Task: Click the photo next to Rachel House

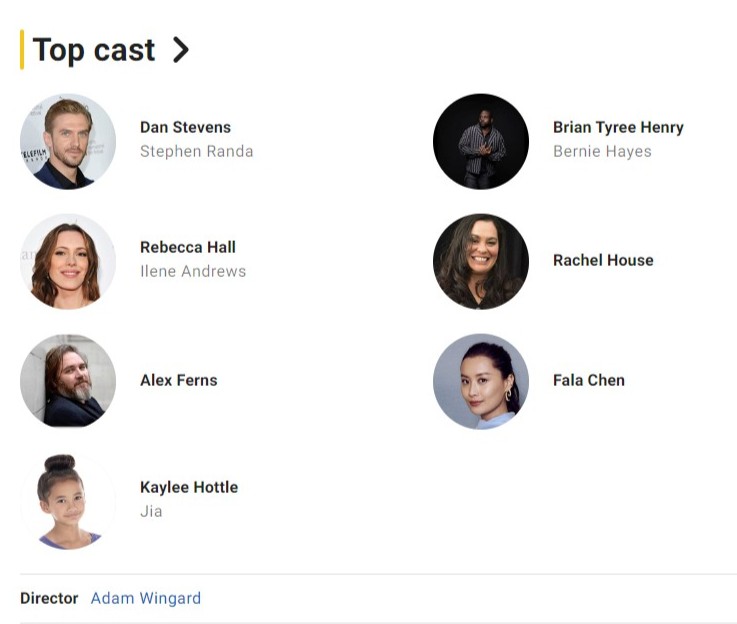Action: click(x=481, y=261)
